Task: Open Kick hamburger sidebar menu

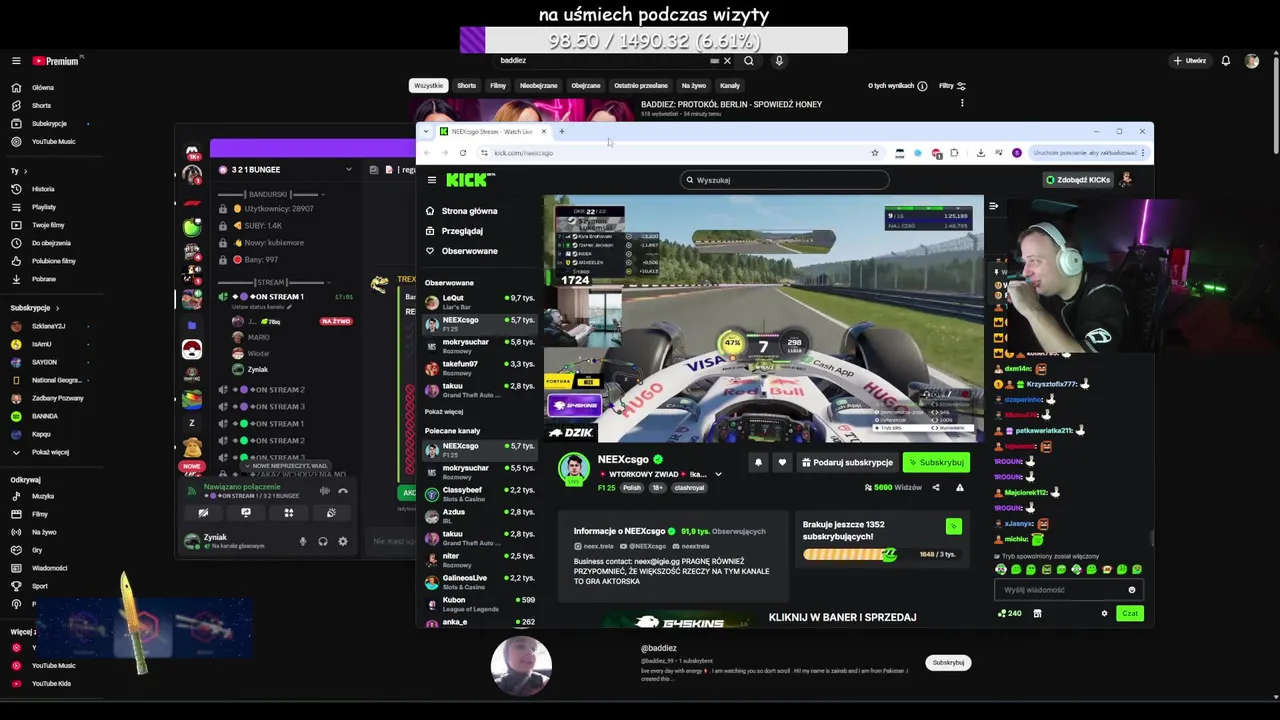Action: [432, 180]
